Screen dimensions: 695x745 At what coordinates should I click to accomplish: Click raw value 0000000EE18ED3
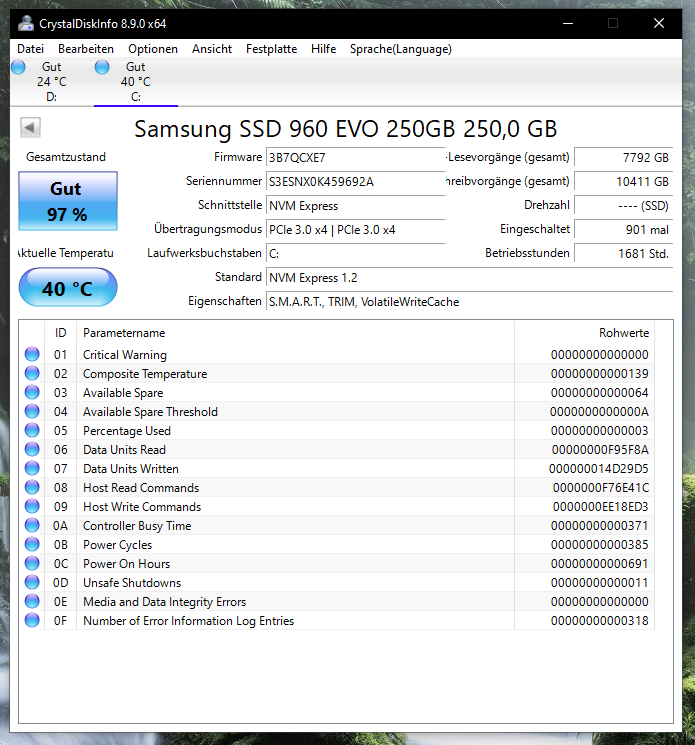(x=600, y=507)
